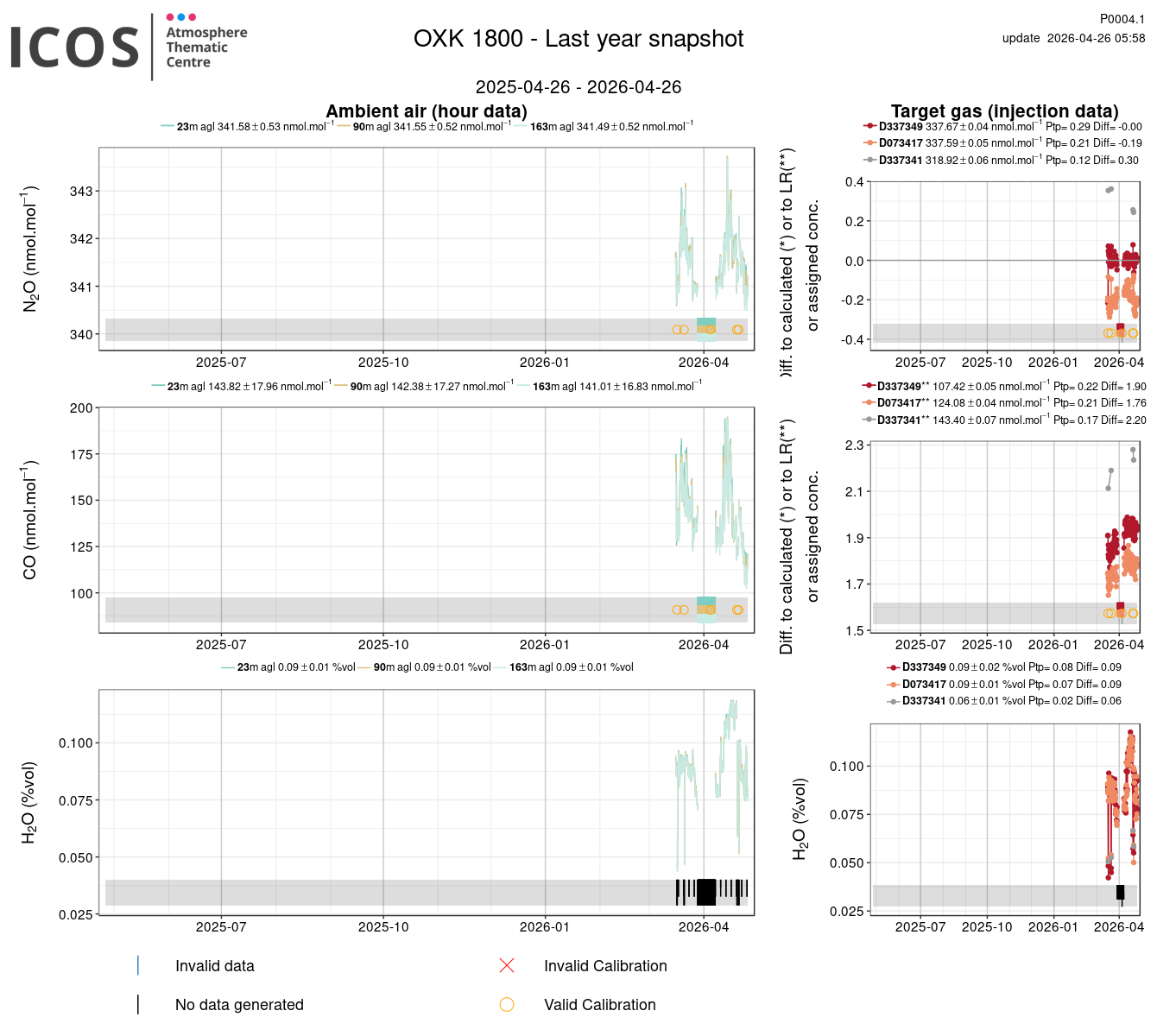Select the Target gas (injection data) heading

(x=1004, y=111)
